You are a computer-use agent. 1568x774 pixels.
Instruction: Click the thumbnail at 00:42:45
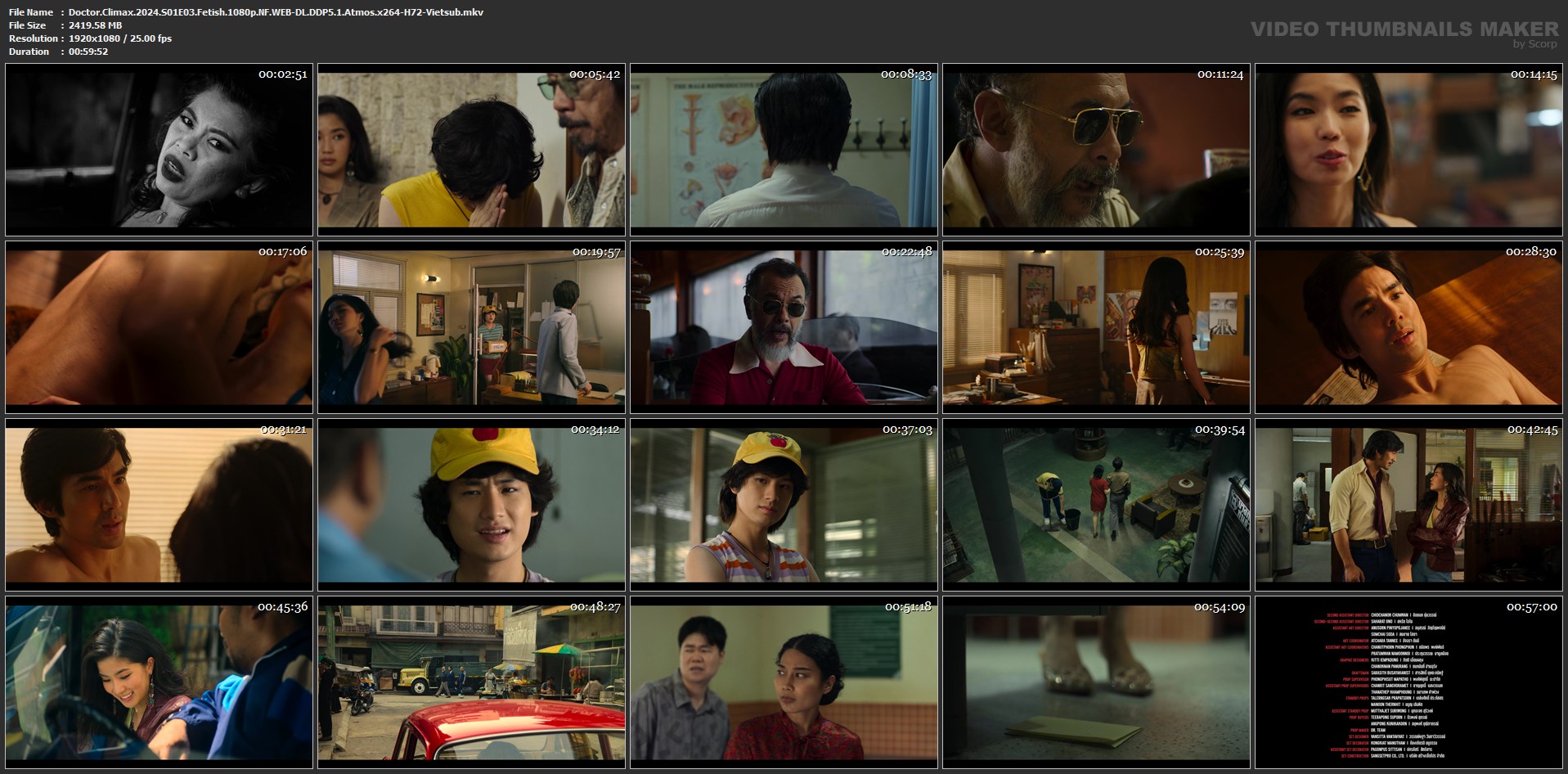coord(1409,505)
